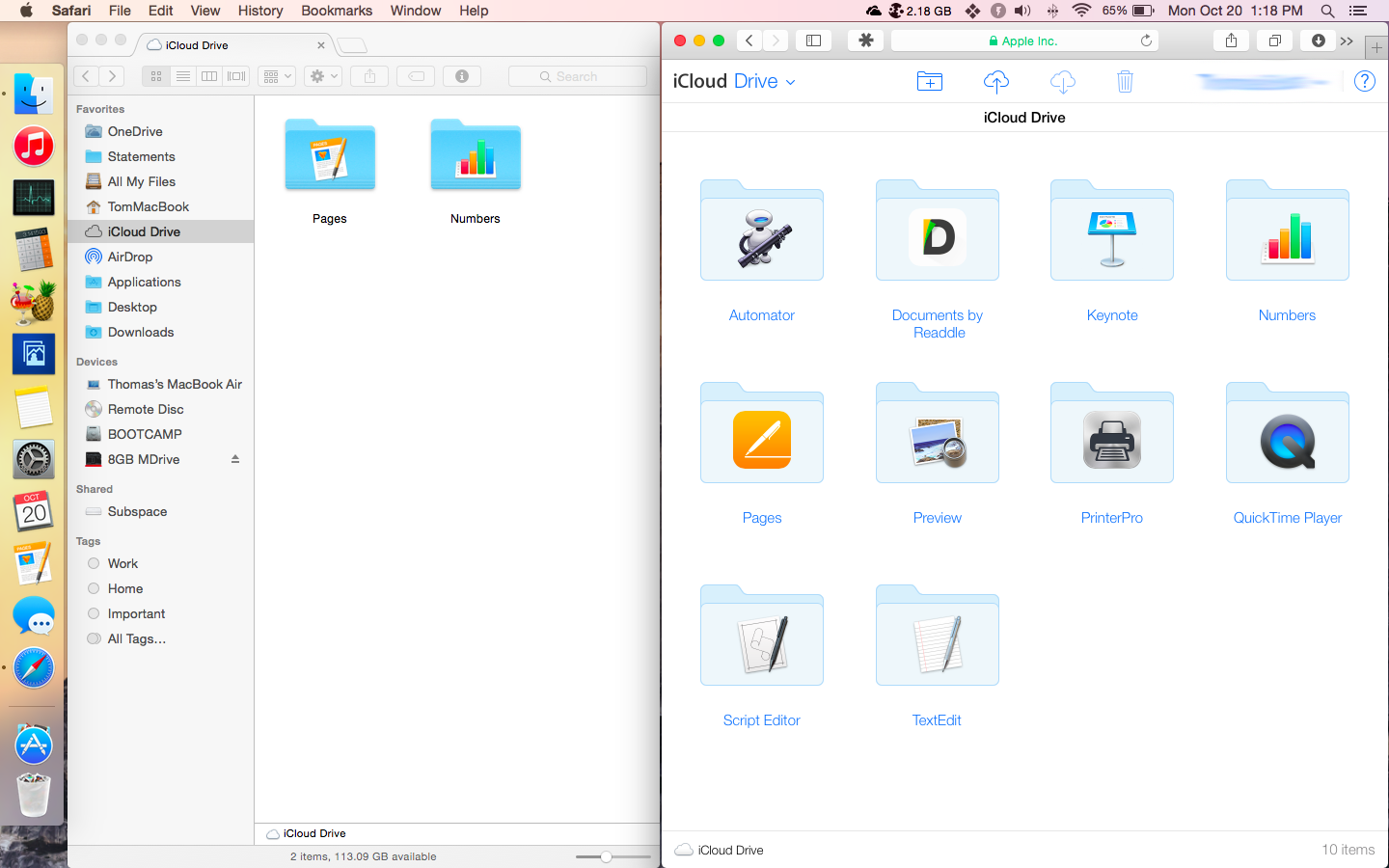
Task: Open Pages folder in Safari iCloud window
Action: (x=762, y=433)
